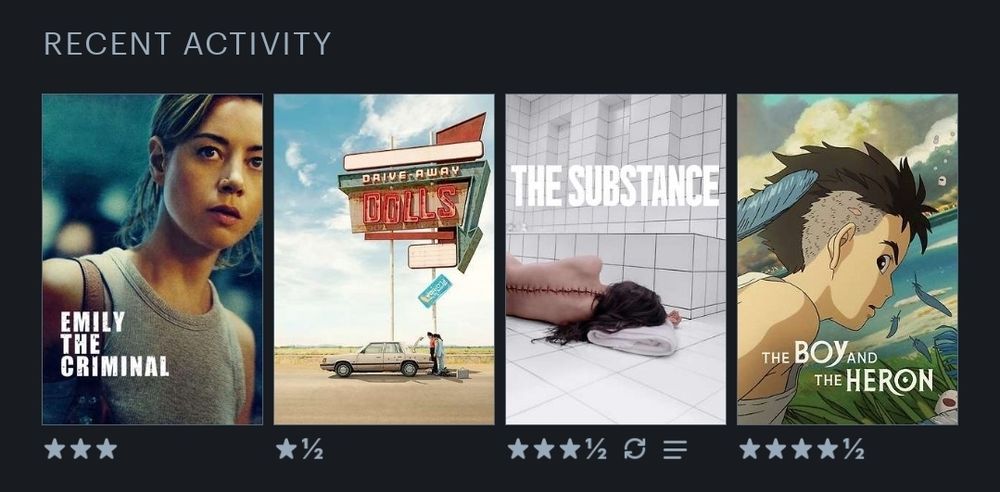1000x492 pixels.
Task: Click the single full star under Drive-Away Dolls
Action: point(286,449)
